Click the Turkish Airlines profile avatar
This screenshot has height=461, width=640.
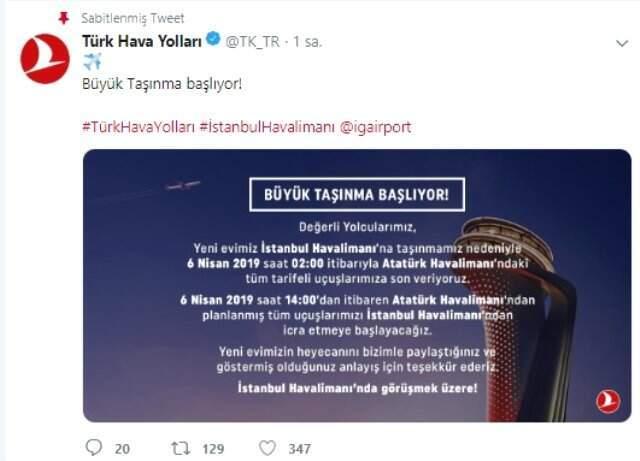pos(45,59)
